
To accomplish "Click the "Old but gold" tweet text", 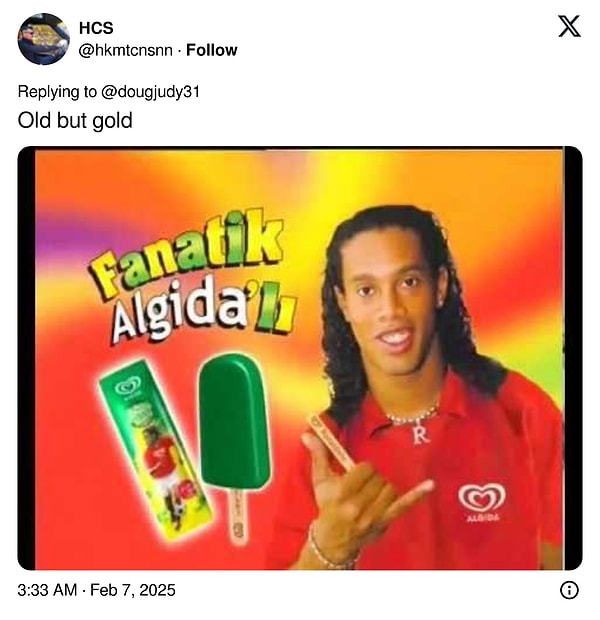I will [x=75, y=120].
